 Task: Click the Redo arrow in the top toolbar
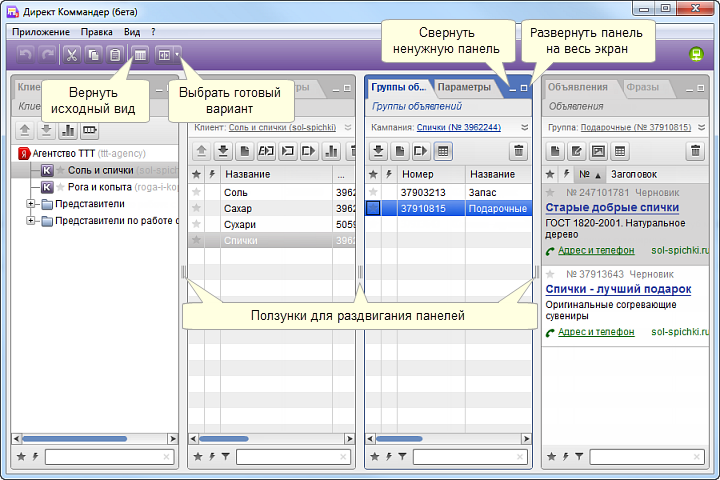click(47, 55)
